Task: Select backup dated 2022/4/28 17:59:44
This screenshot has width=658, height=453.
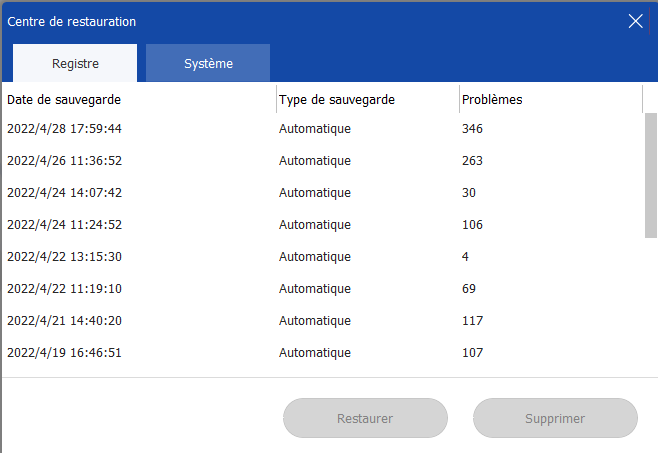Action: (323, 128)
